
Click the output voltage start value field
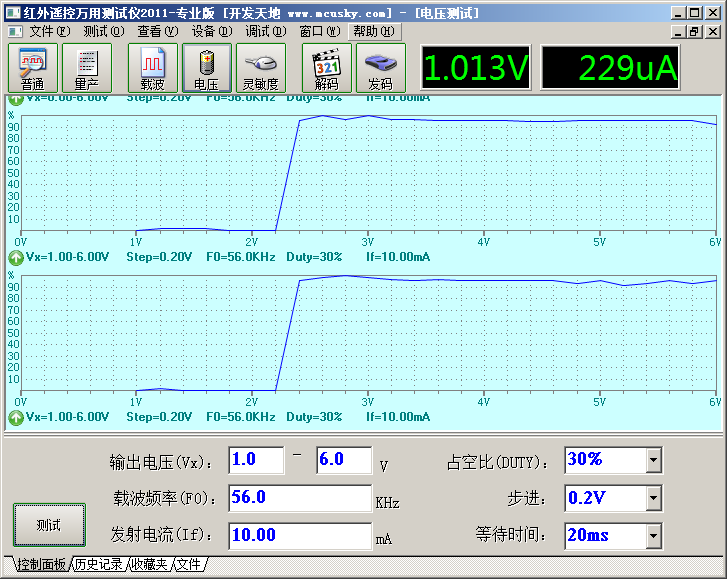tap(256, 460)
